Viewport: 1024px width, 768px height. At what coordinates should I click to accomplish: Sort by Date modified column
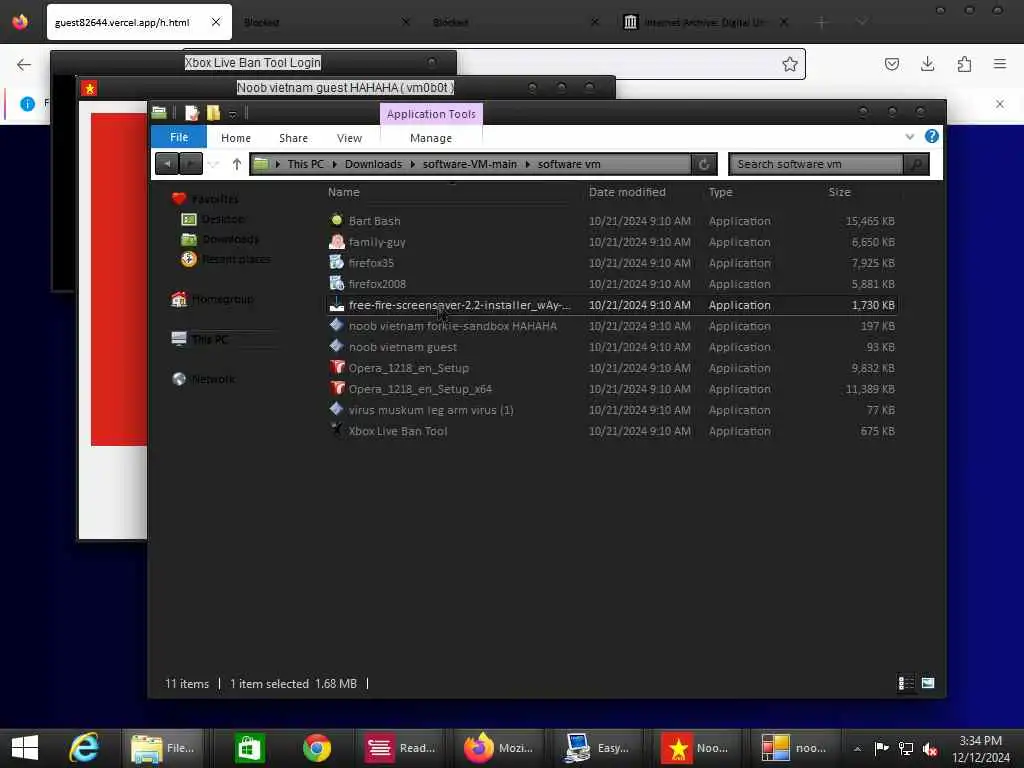[x=627, y=192]
